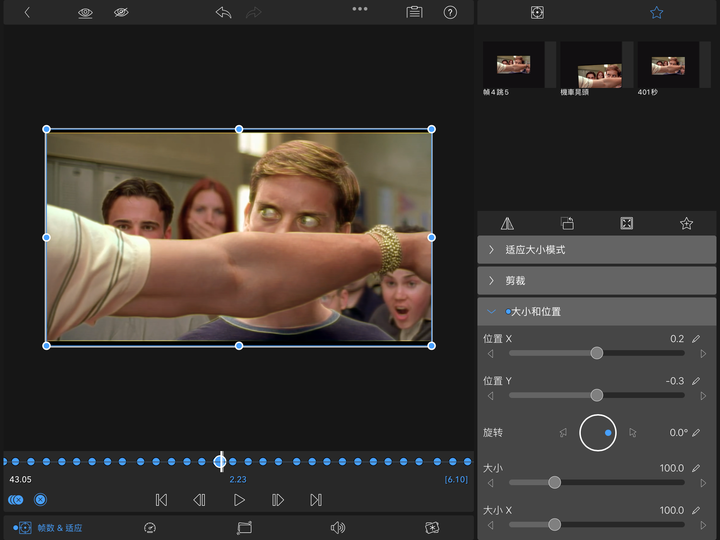Adjust the 位置 X slider

[x=596, y=353]
